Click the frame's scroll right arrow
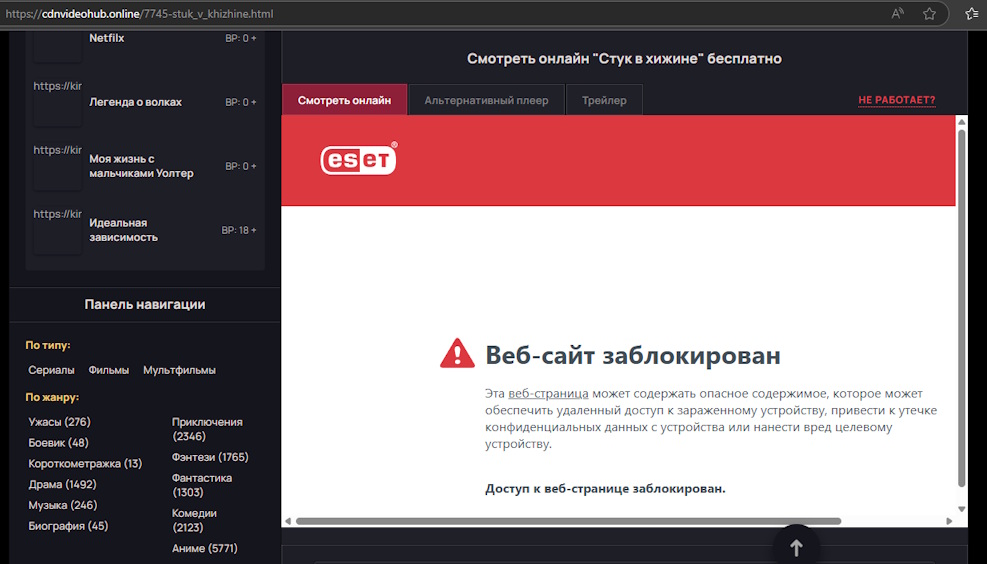This screenshot has height=564, width=987. coord(949,521)
